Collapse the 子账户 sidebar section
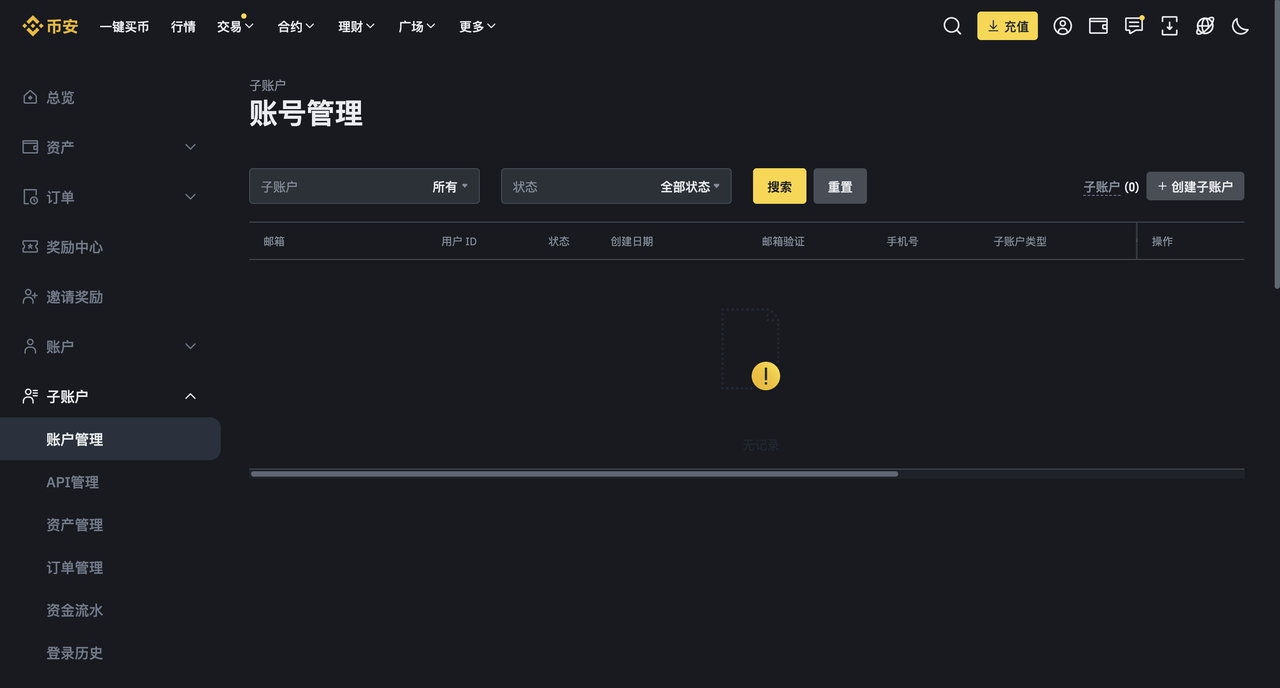The height and width of the screenshot is (688, 1280). [110, 397]
